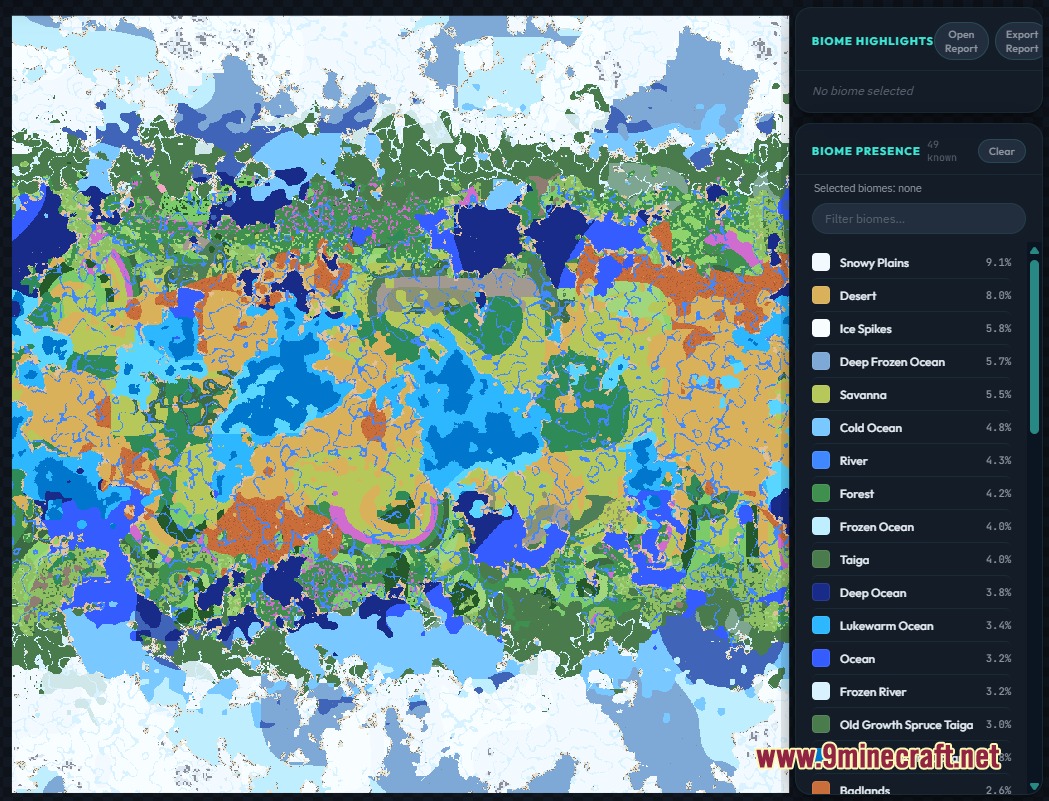
Task: Select the Taiga color swatch
Action: pos(821,559)
